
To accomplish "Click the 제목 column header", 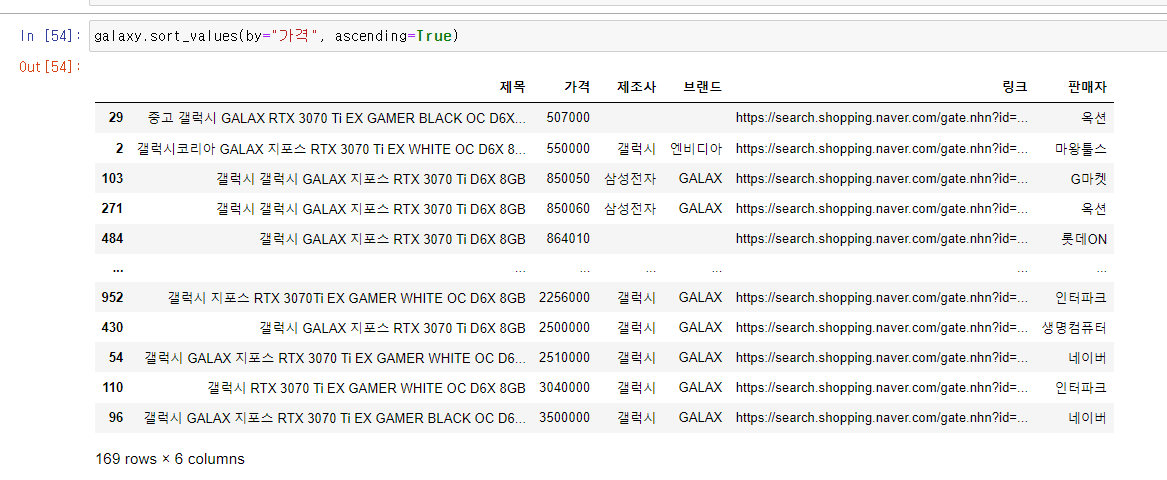I will 512,87.
